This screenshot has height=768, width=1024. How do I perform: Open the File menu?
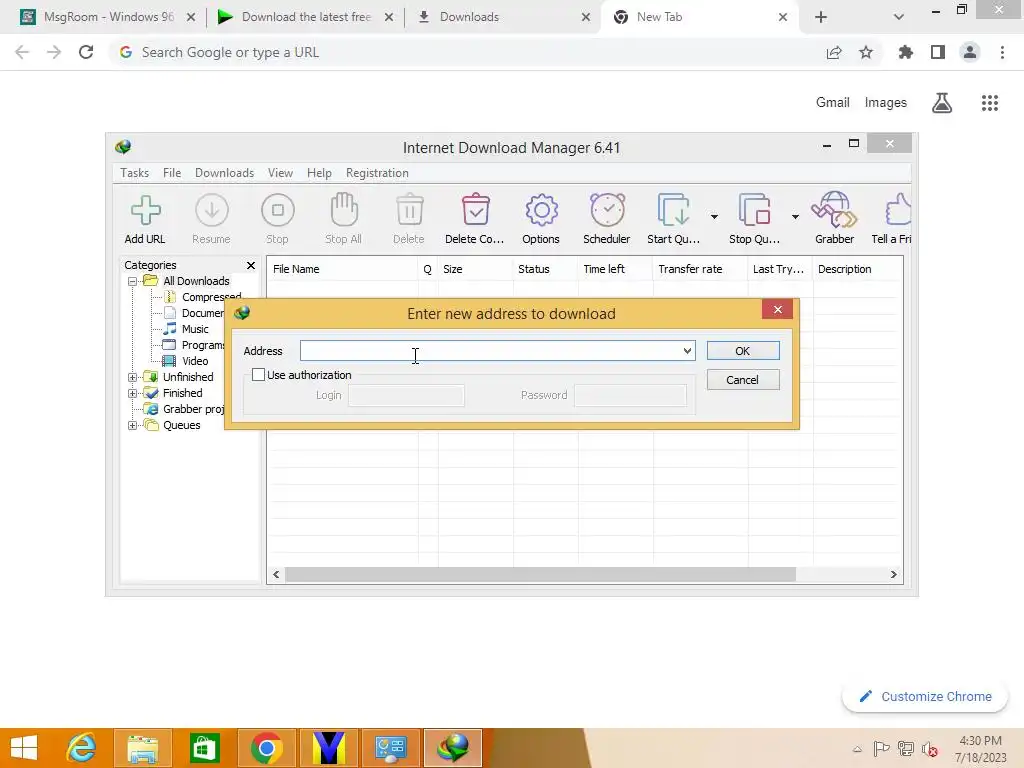[172, 173]
